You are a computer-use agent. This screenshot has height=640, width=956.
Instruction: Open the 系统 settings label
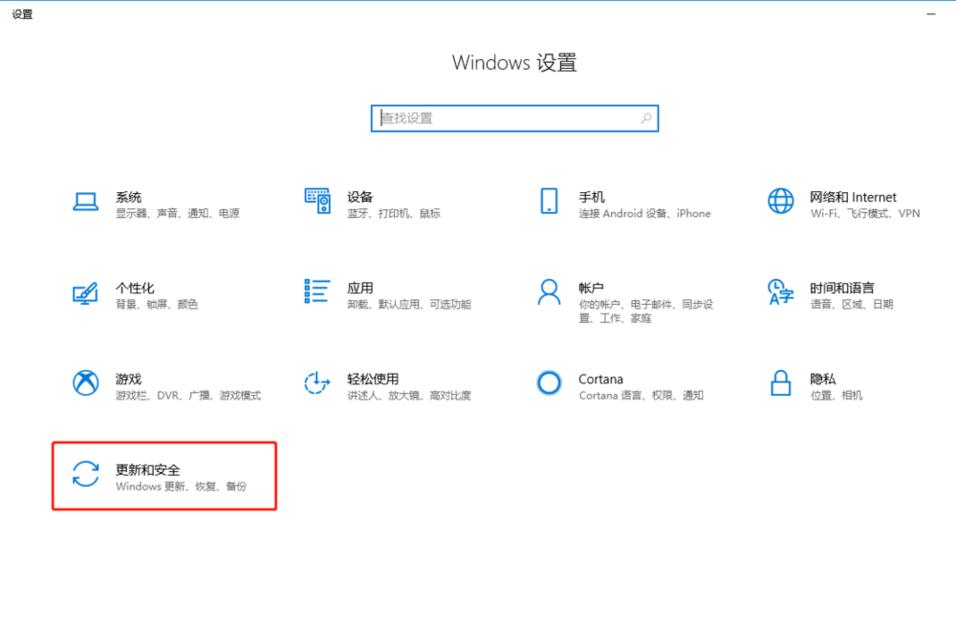[129, 197]
